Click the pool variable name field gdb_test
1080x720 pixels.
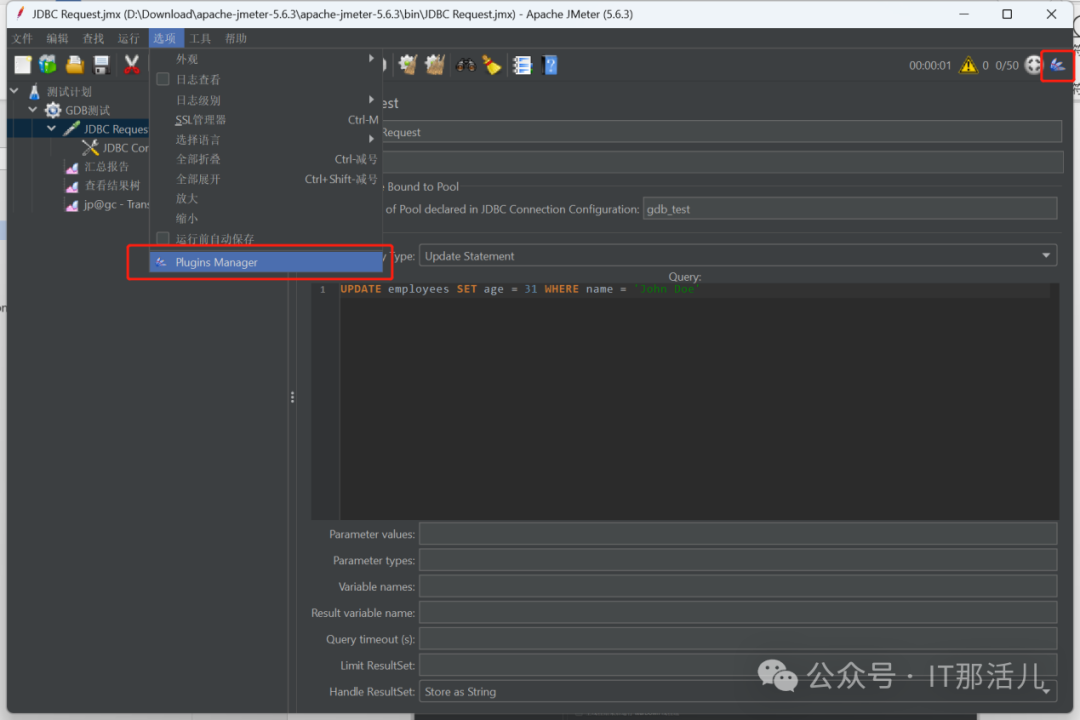pyautogui.click(x=850, y=209)
